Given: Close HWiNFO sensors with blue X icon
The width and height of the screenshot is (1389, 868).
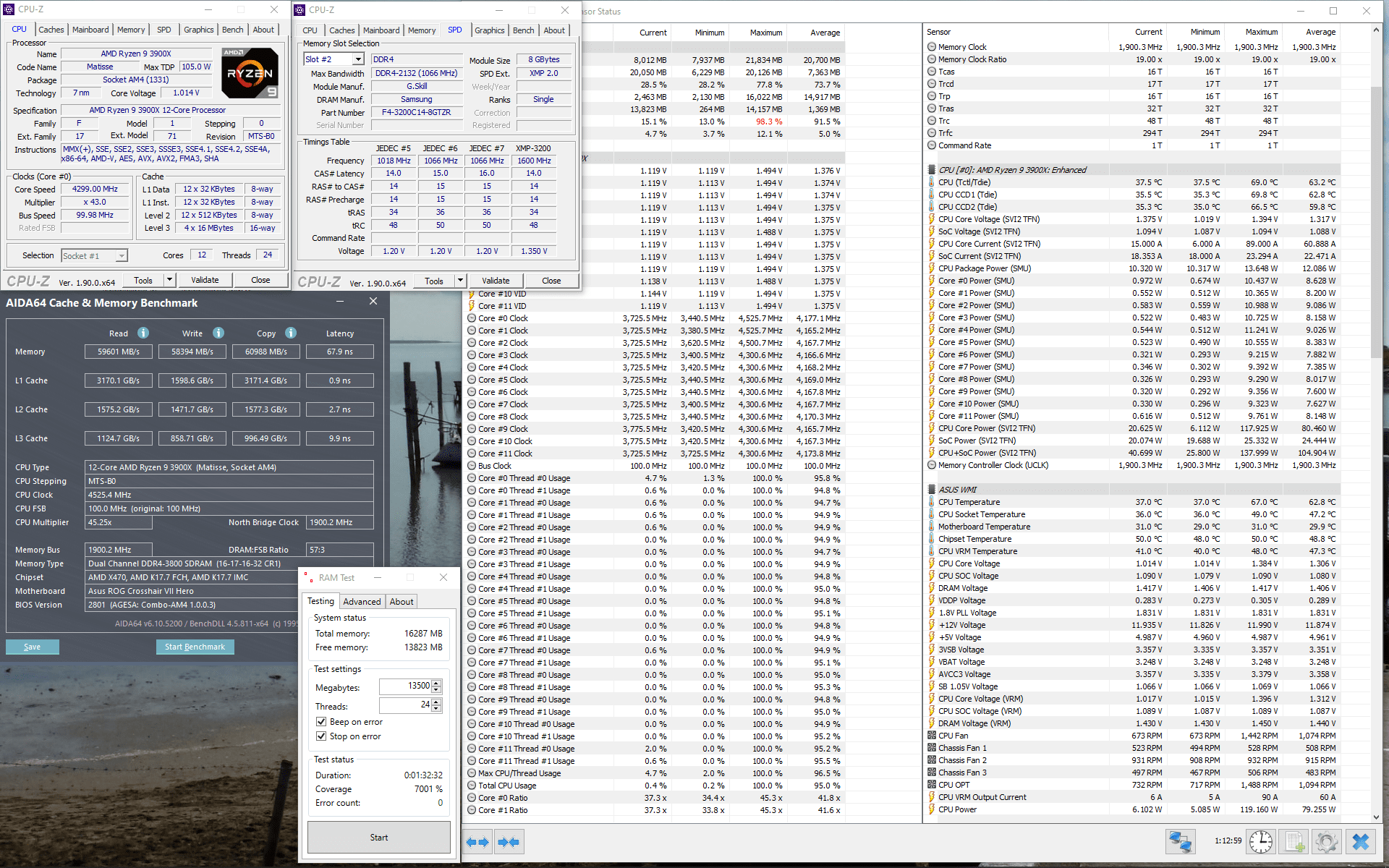Looking at the screenshot, I should click(1360, 842).
